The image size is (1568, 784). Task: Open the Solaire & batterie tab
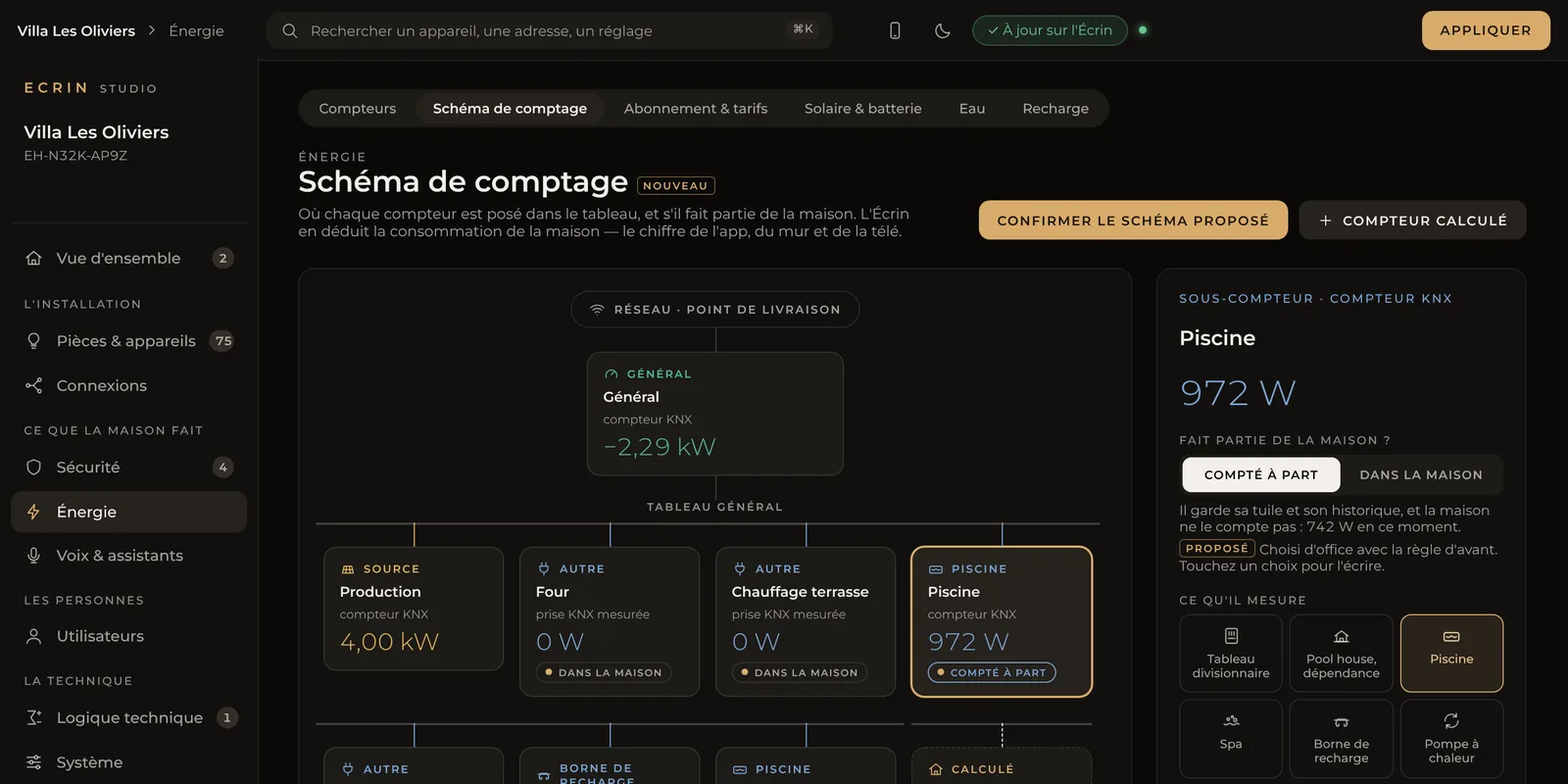pos(863,108)
